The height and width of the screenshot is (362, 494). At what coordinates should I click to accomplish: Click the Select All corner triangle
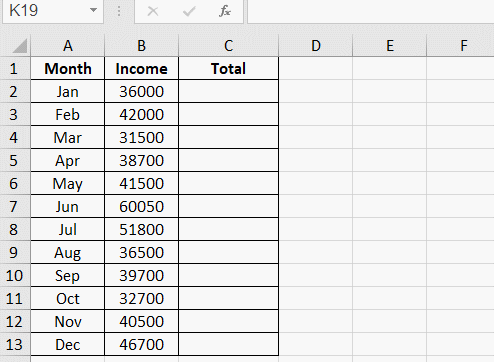[20, 46]
